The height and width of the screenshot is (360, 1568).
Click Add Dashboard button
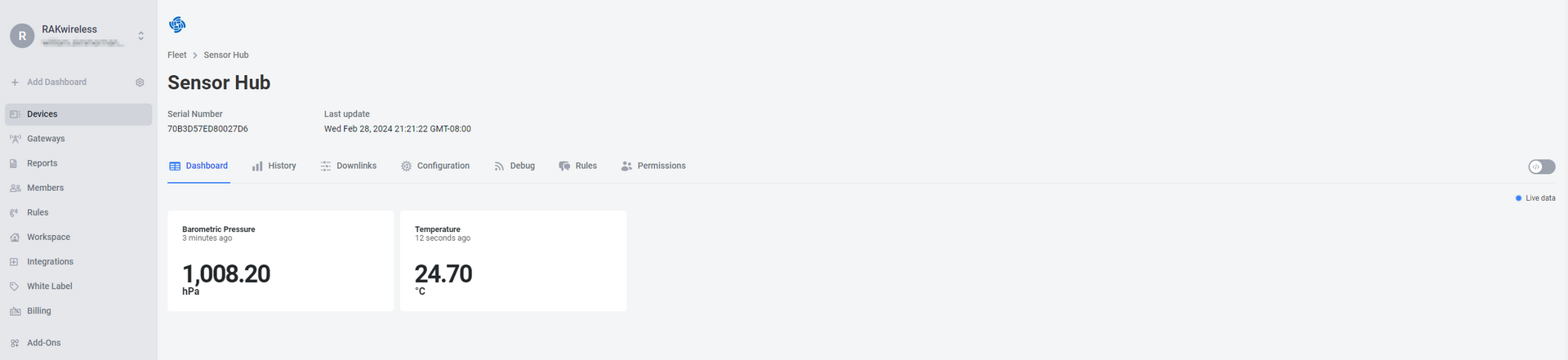click(x=49, y=82)
